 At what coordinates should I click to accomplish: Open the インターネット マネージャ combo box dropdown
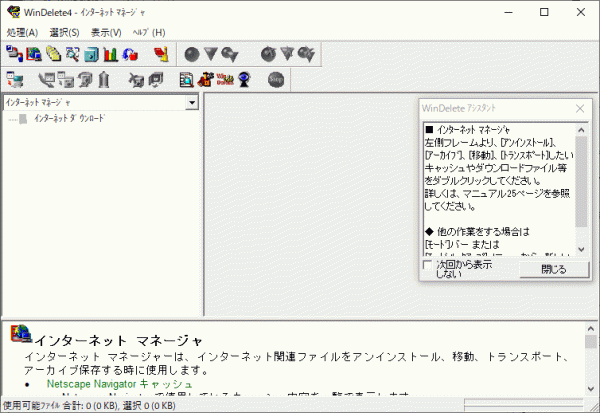pyautogui.click(x=191, y=102)
